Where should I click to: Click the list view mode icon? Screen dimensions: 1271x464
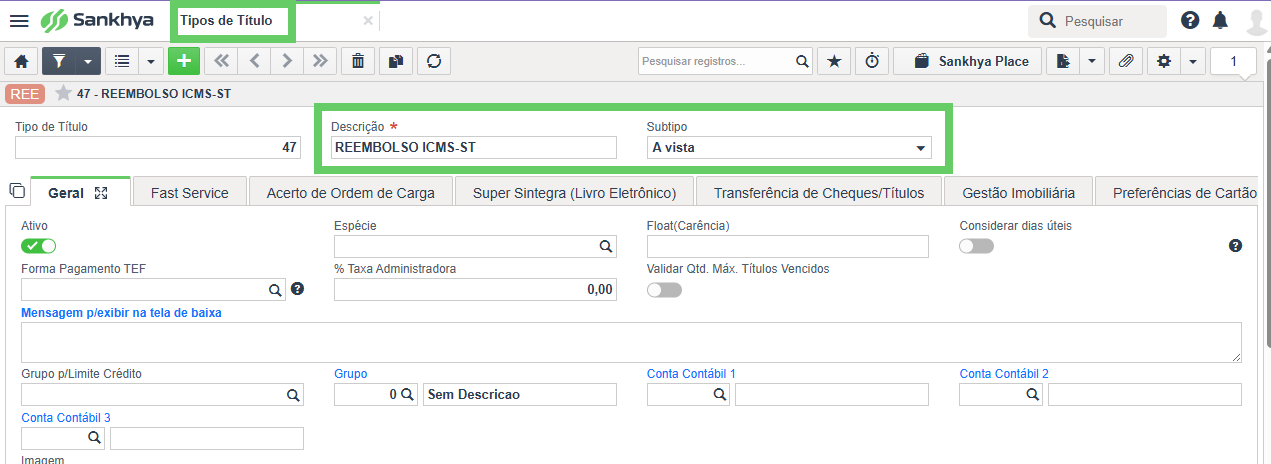[x=122, y=61]
